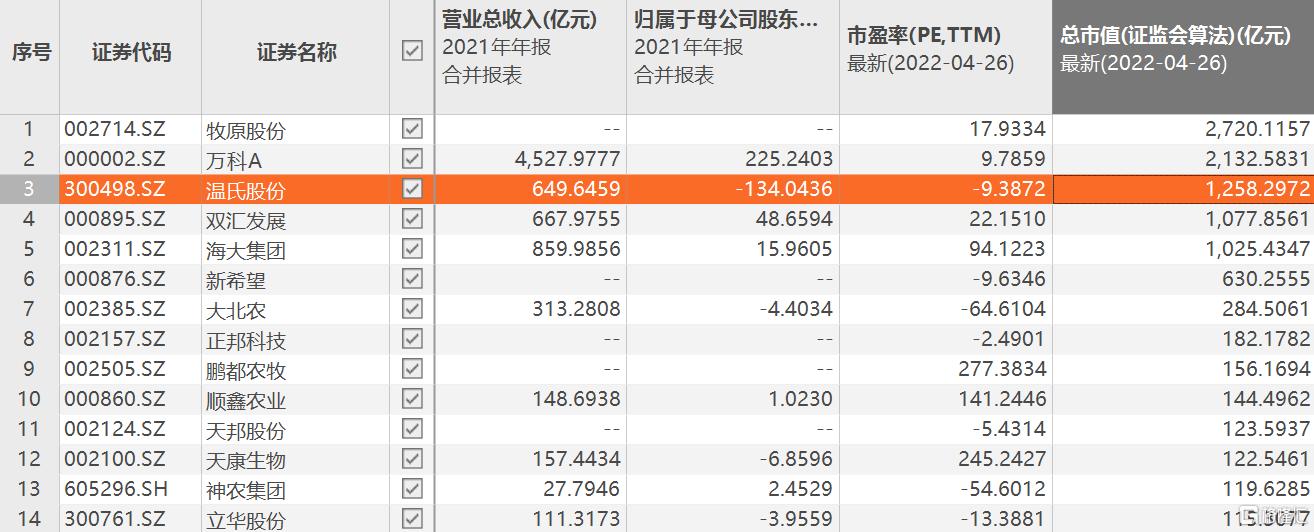
Task: Select PE cell 277.3834
Action: click(1003, 369)
